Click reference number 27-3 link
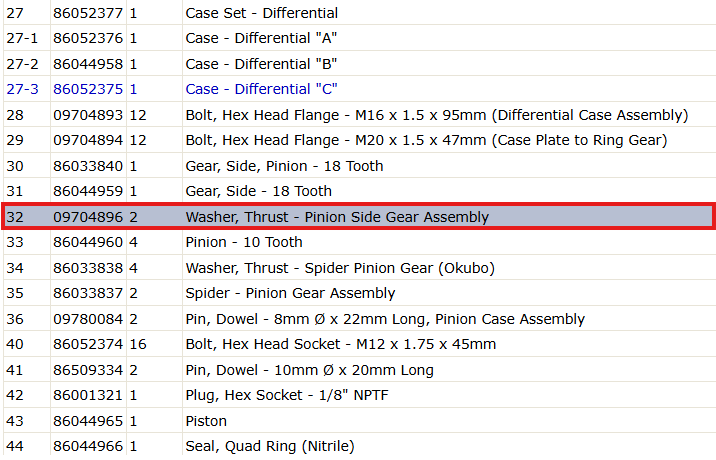 click(22, 89)
